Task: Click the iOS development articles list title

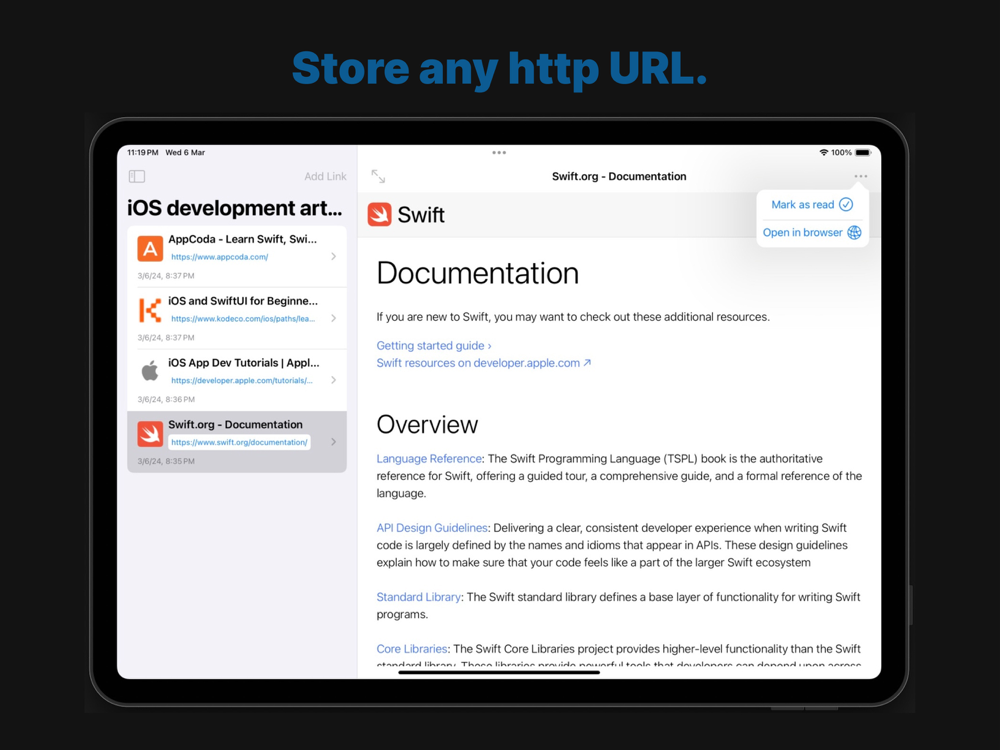Action: click(235, 209)
